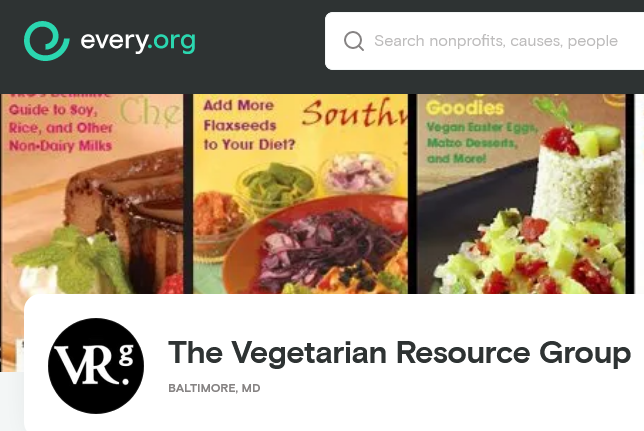The image size is (644, 431).
Task: Click the magnifying glass search icon
Action: pos(354,41)
